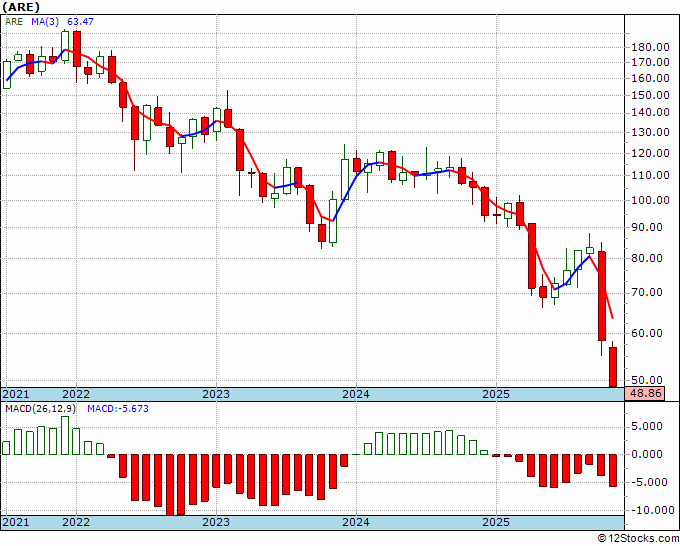
Task: Click the latest red candlestick ending at 48.86
Action: click(613, 367)
